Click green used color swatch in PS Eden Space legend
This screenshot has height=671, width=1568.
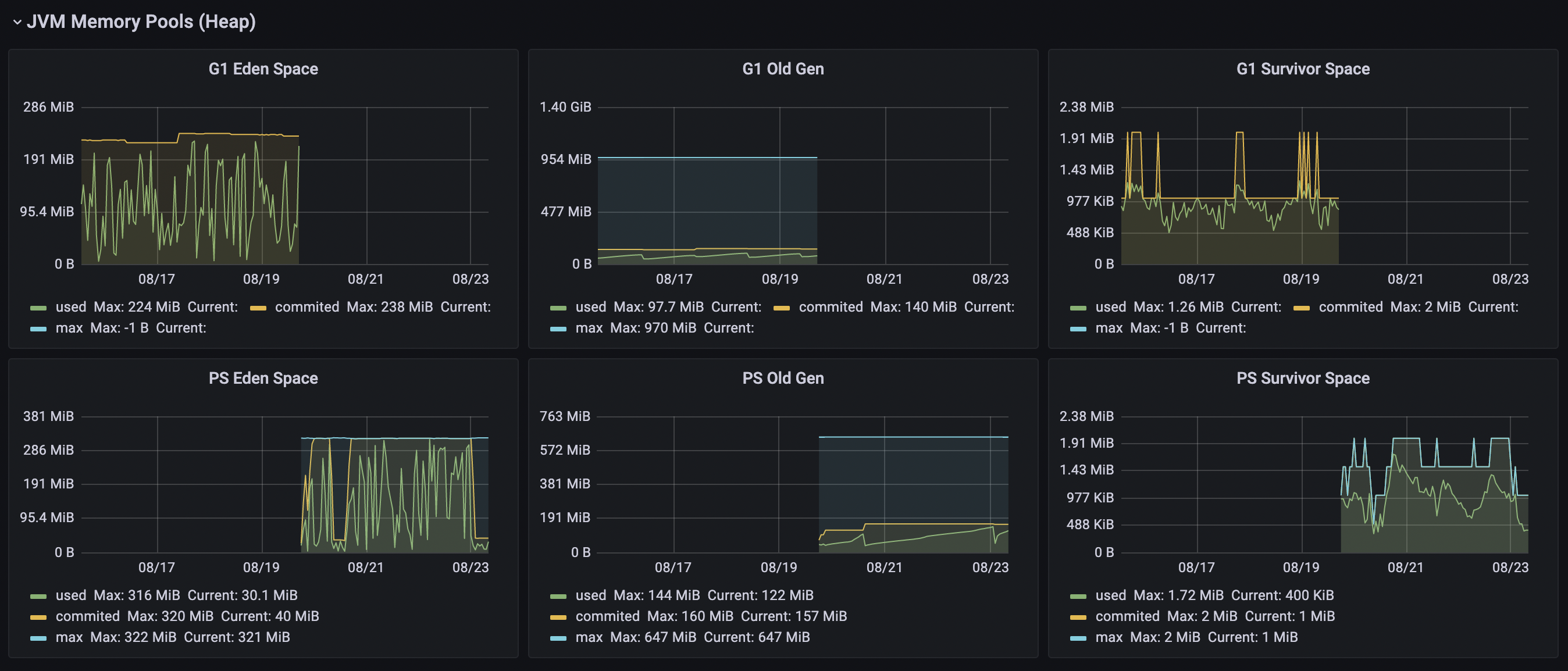point(38,596)
